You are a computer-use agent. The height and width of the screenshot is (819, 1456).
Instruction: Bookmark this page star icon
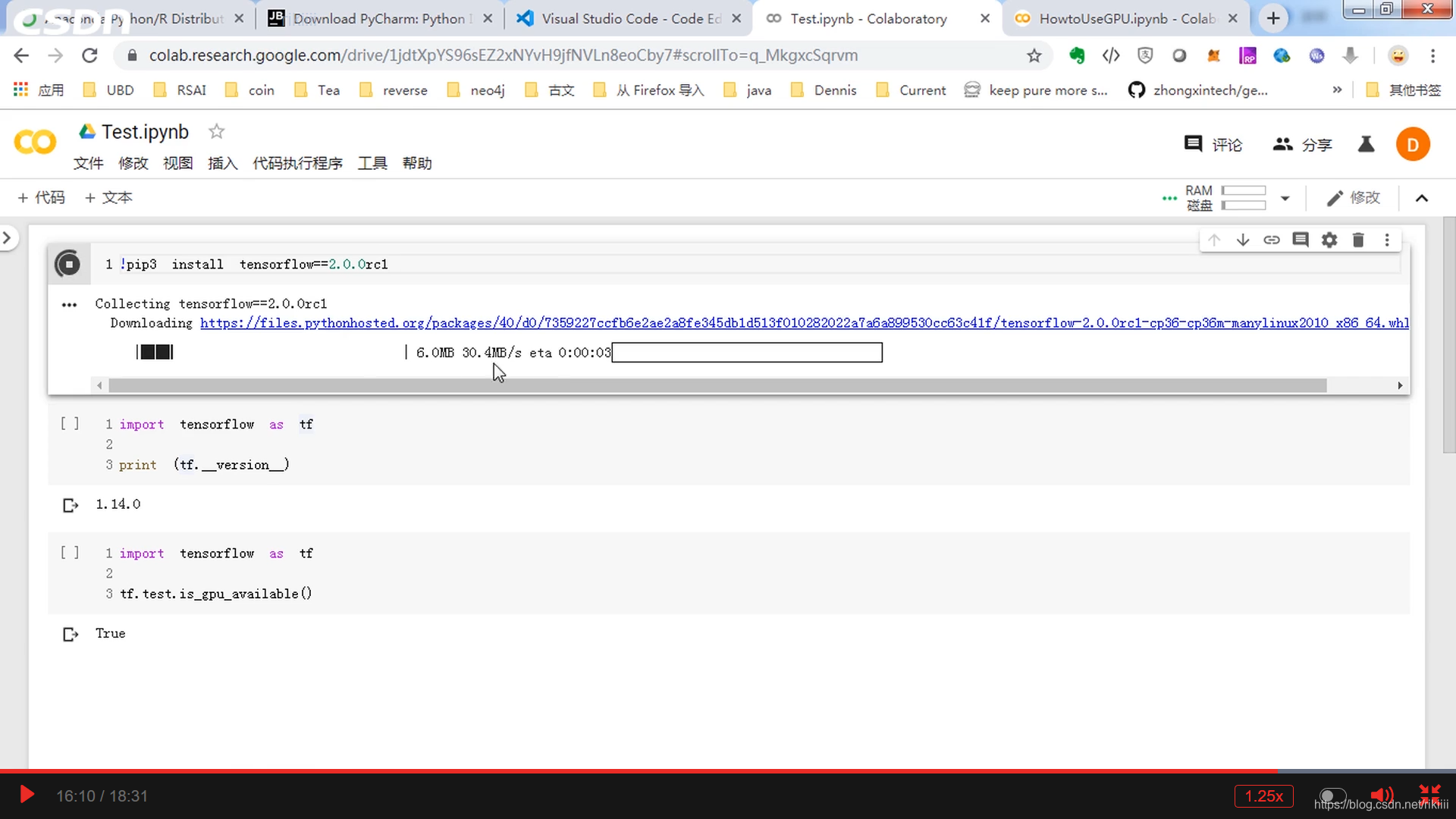(1034, 55)
